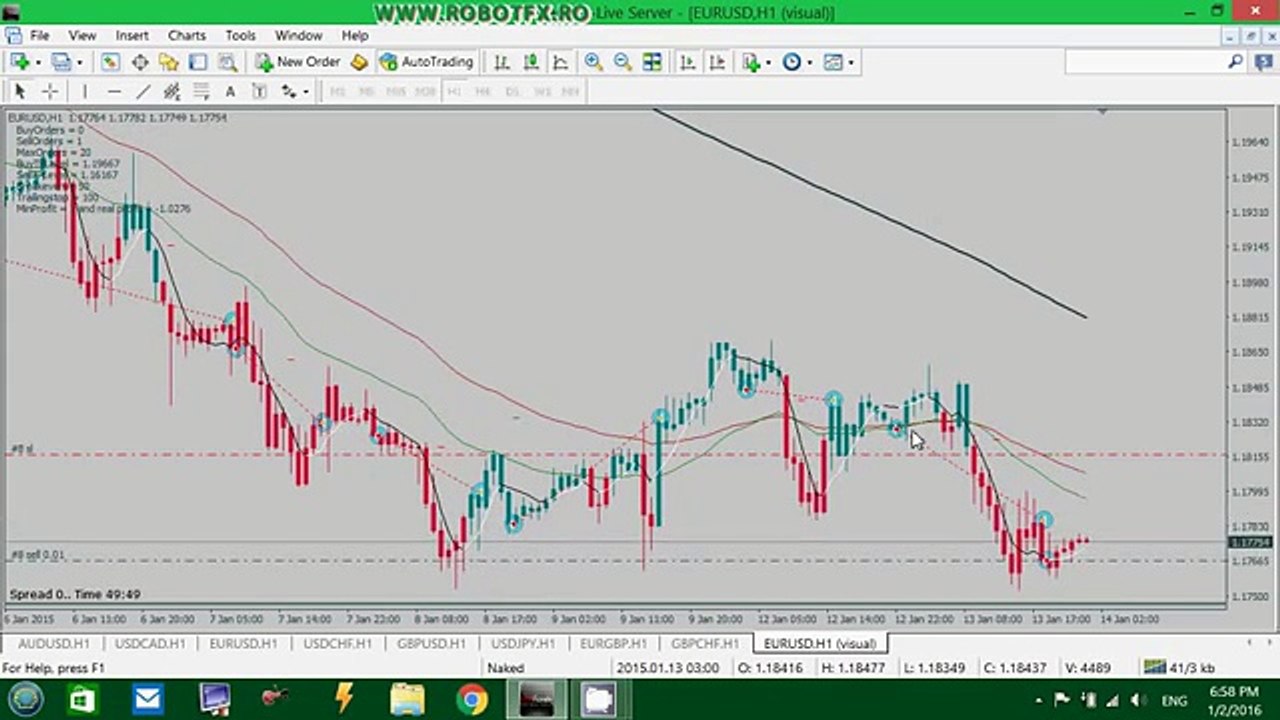Toggle the AutoTrading button

point(426,62)
